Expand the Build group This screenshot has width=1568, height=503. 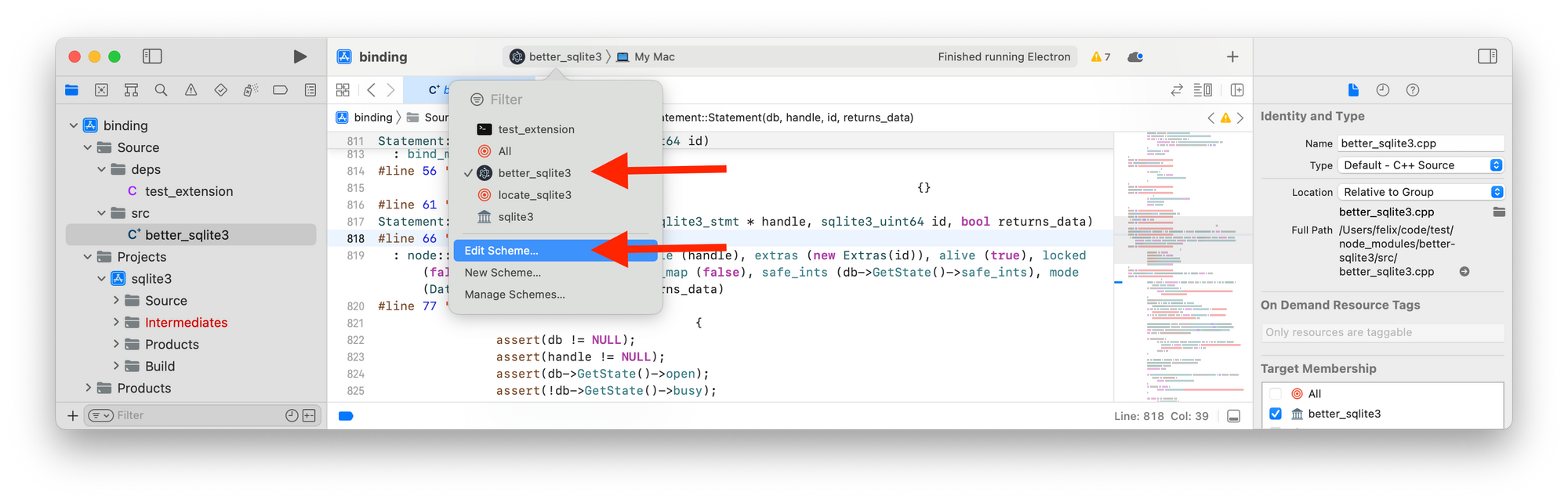pyautogui.click(x=116, y=366)
